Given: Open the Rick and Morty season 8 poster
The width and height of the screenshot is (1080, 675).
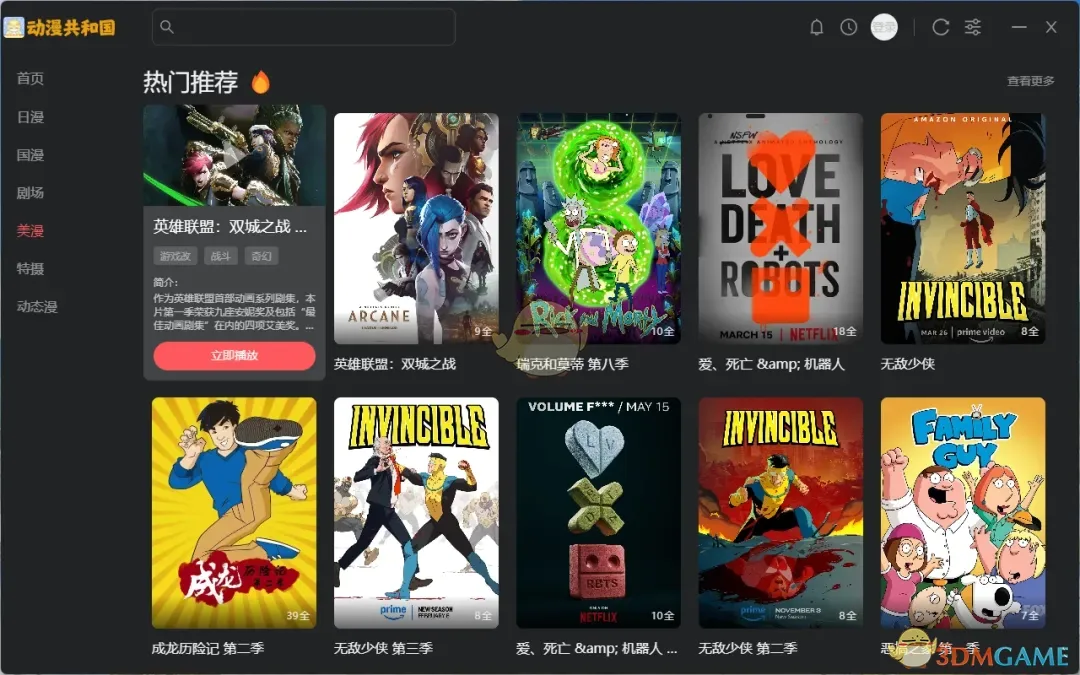Looking at the screenshot, I should (x=599, y=229).
